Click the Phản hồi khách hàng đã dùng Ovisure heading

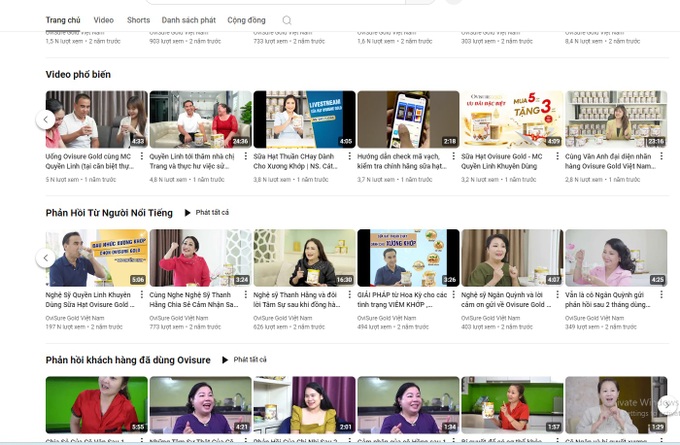128,360
